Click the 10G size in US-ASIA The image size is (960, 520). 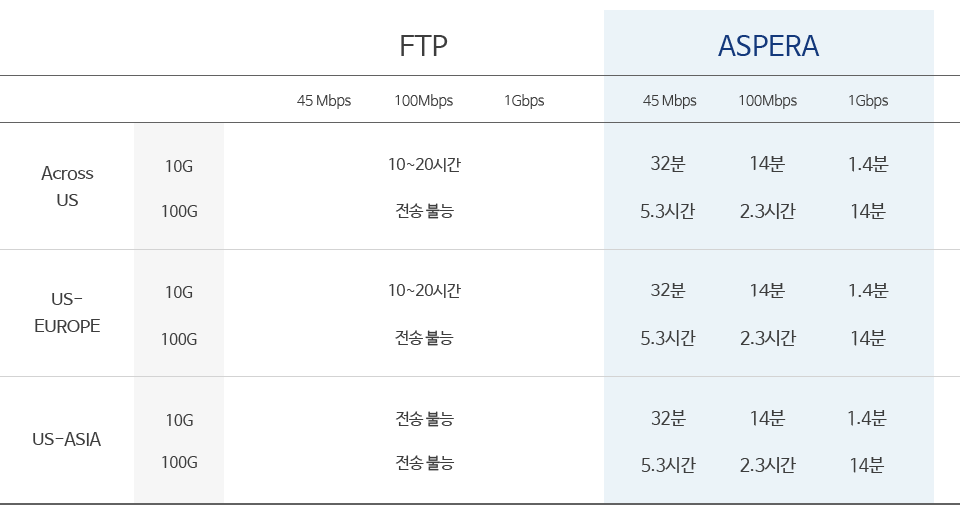pos(179,420)
